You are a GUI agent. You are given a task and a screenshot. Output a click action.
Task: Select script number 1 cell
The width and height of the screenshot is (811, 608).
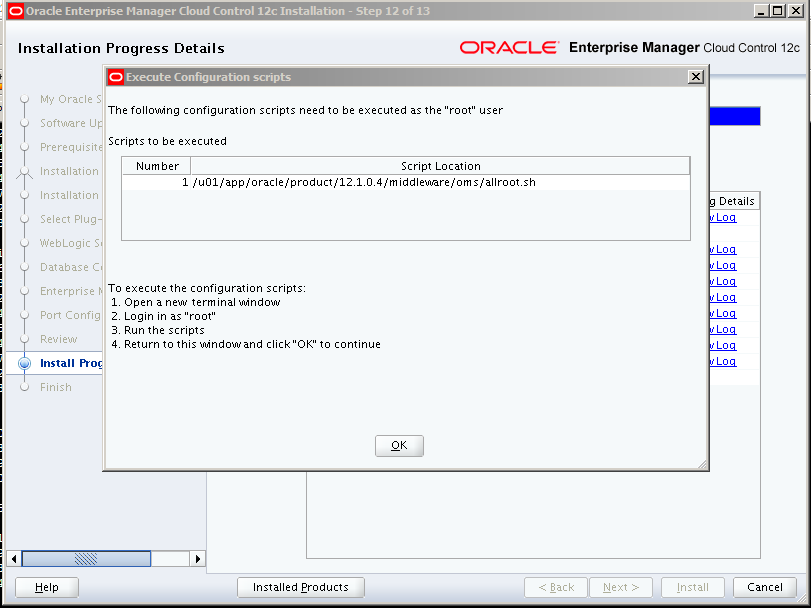(x=157, y=183)
